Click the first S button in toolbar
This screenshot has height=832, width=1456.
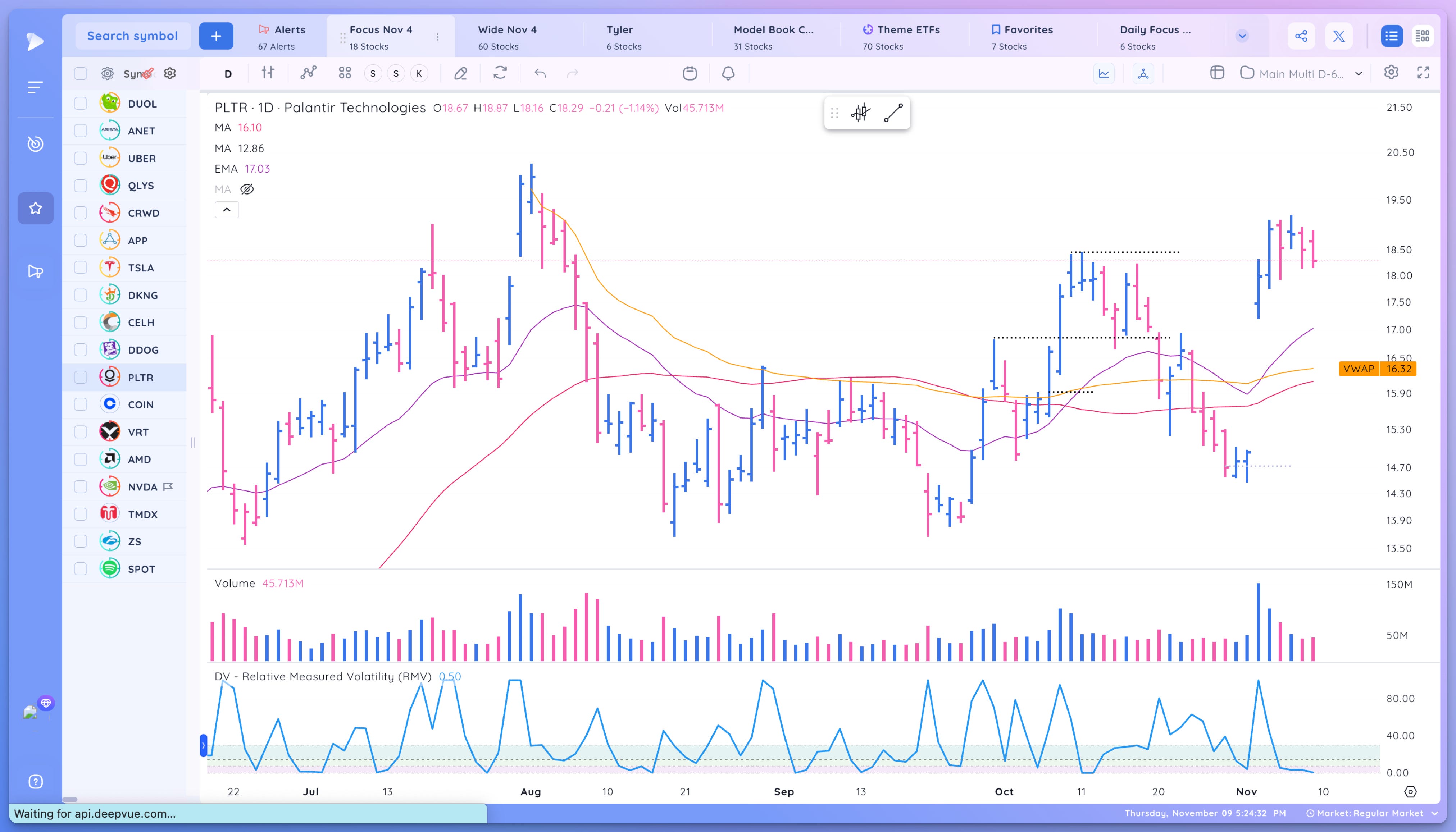click(x=373, y=73)
